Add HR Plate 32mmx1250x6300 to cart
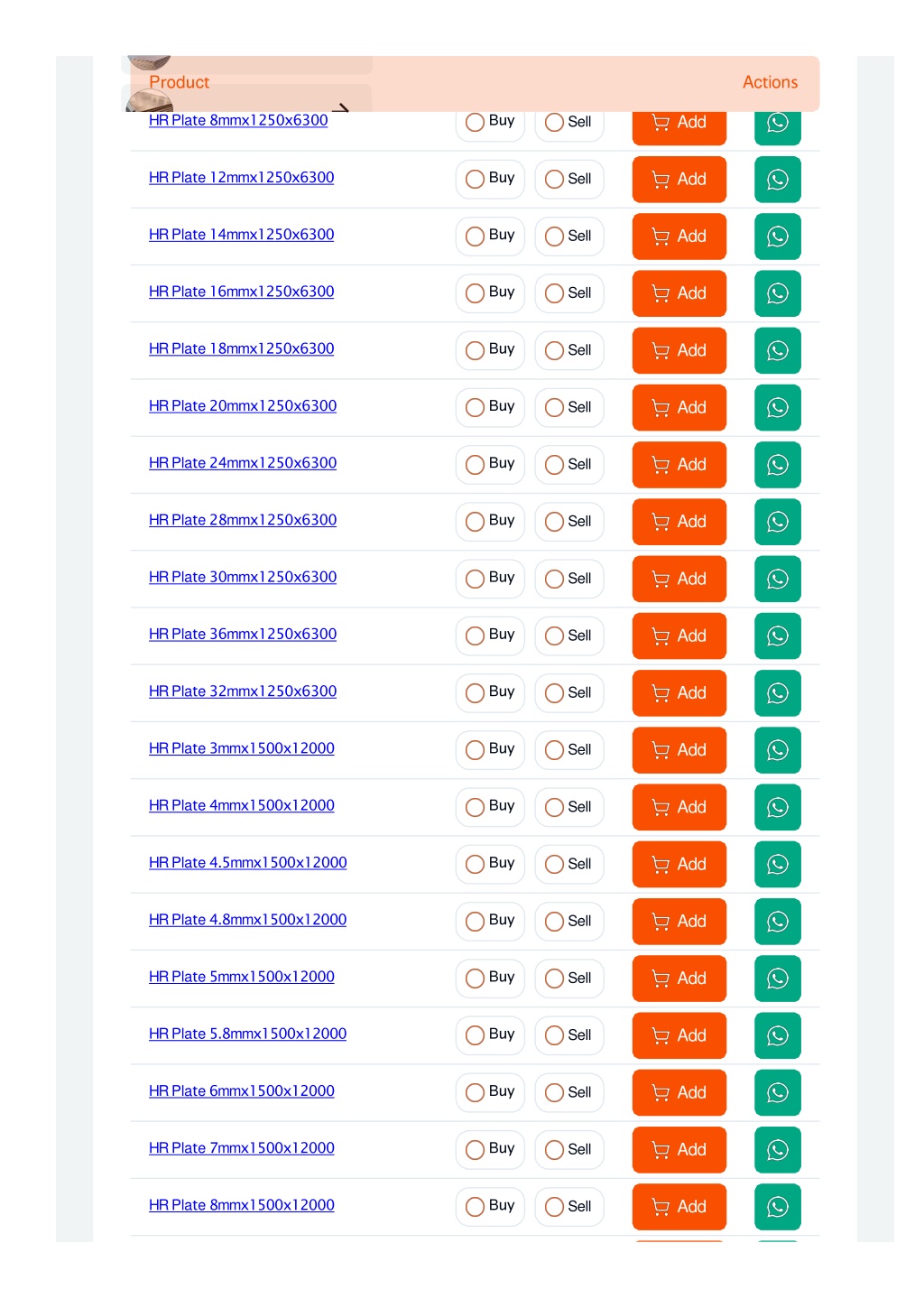The height and width of the screenshot is (1308, 924). (679, 692)
